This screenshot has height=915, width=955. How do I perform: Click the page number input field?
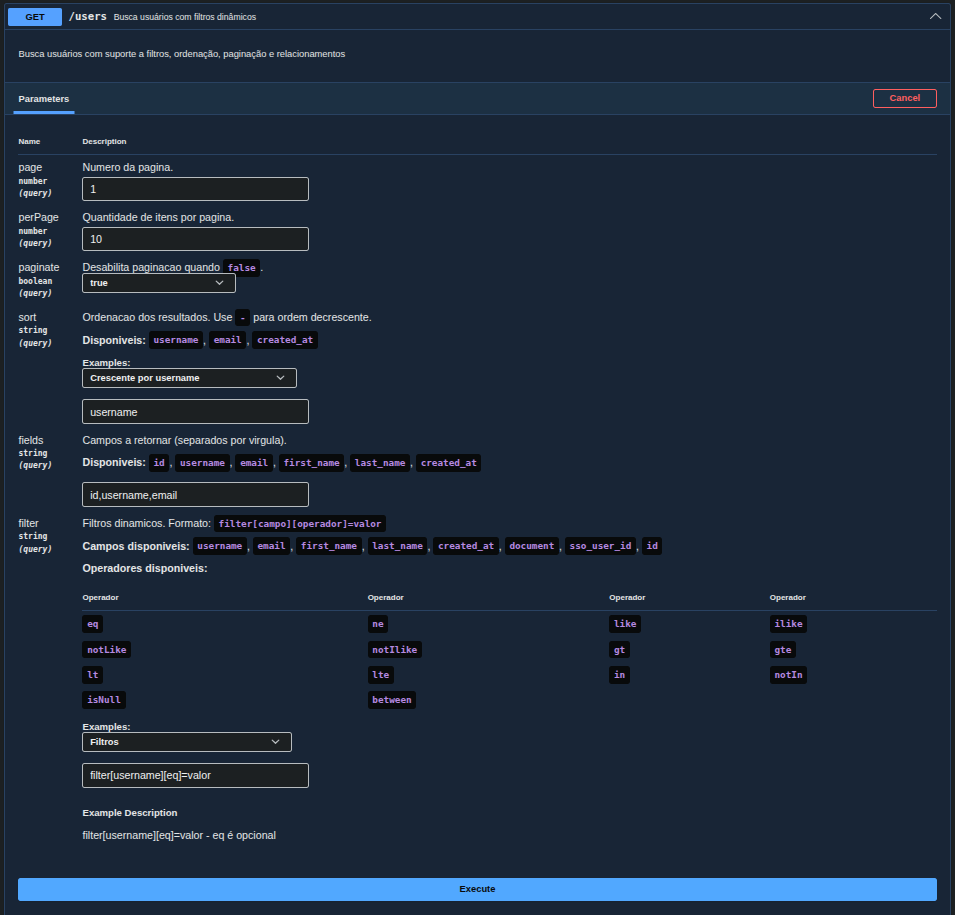196,189
